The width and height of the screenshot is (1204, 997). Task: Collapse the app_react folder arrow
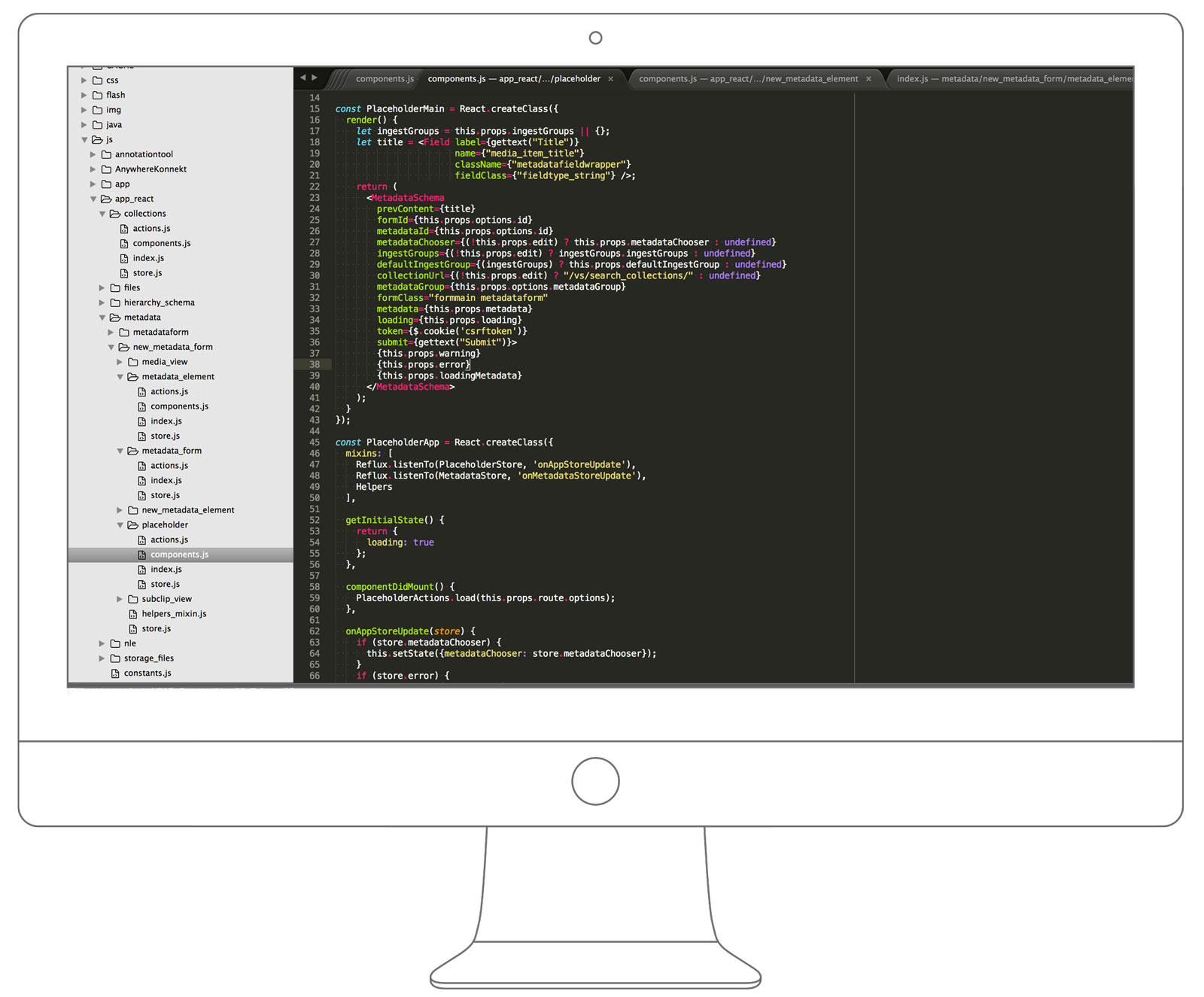(x=93, y=199)
